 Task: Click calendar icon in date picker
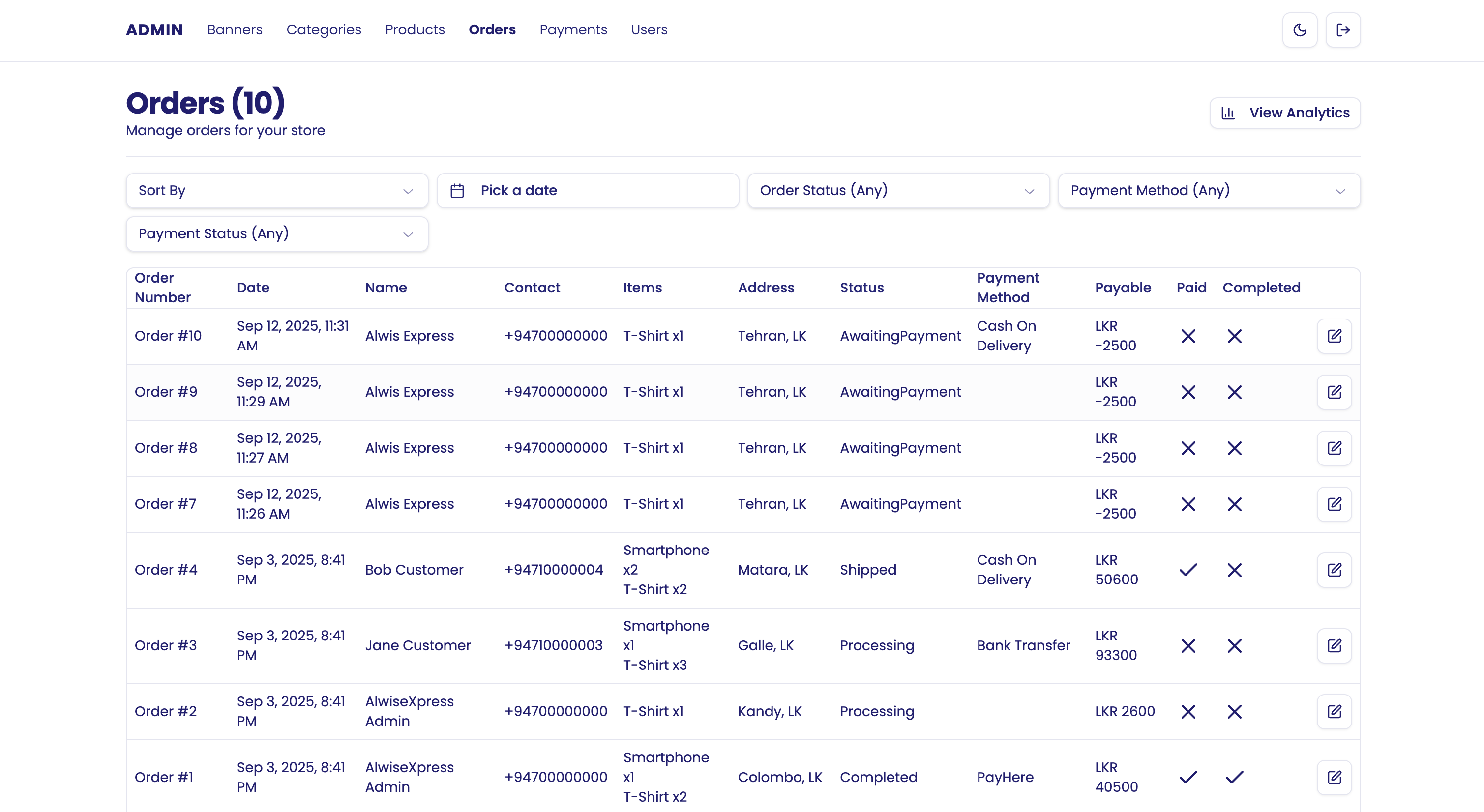(457, 191)
